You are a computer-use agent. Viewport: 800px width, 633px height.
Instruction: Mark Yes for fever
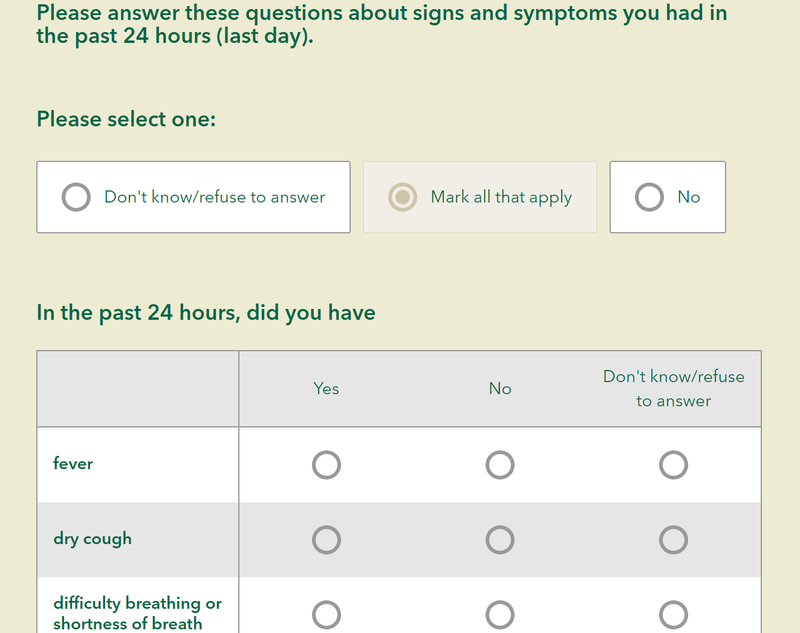click(326, 465)
